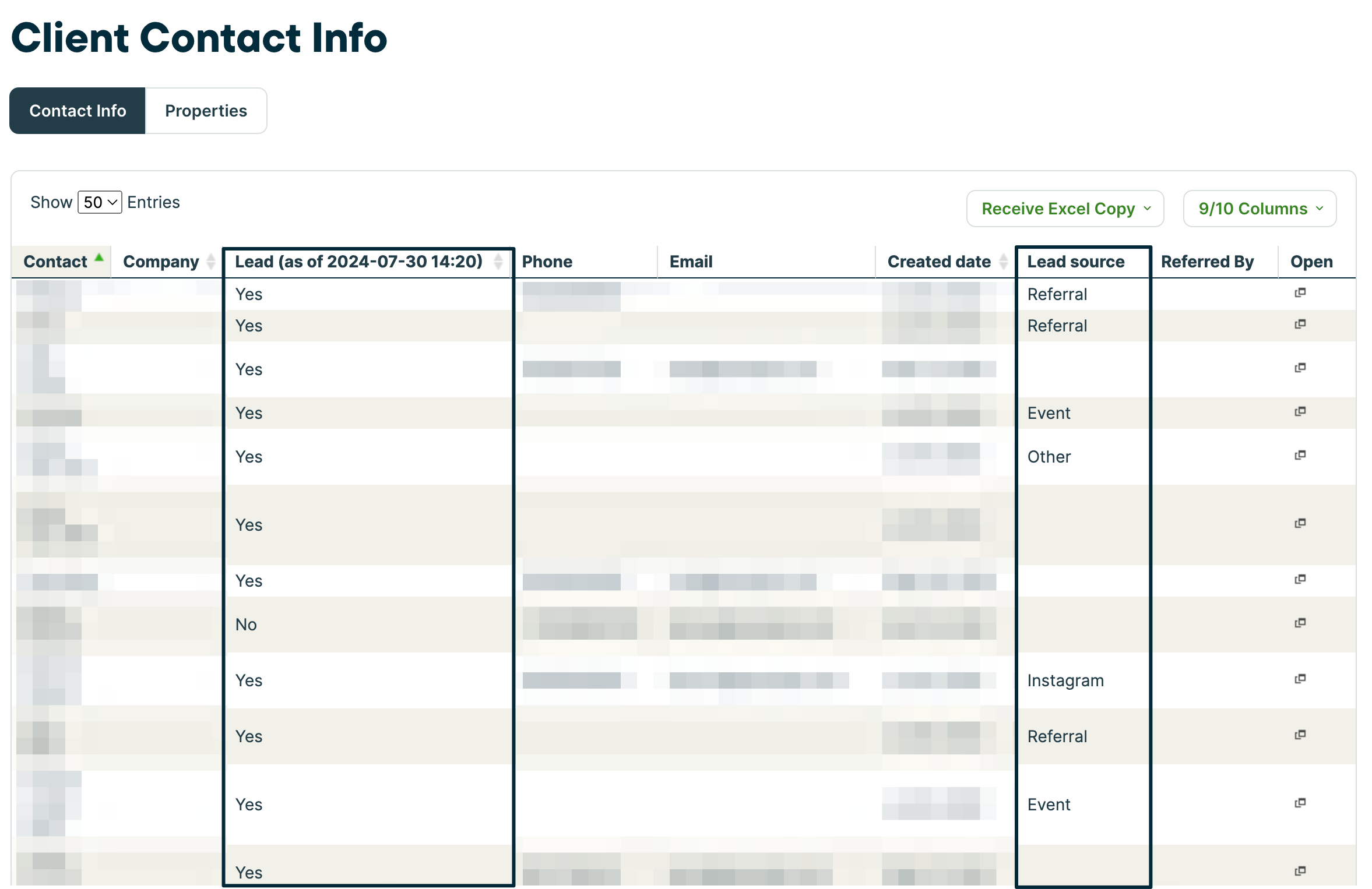Open the bottom Event lead's record
The height and width of the screenshot is (889, 1372).
(x=1300, y=803)
